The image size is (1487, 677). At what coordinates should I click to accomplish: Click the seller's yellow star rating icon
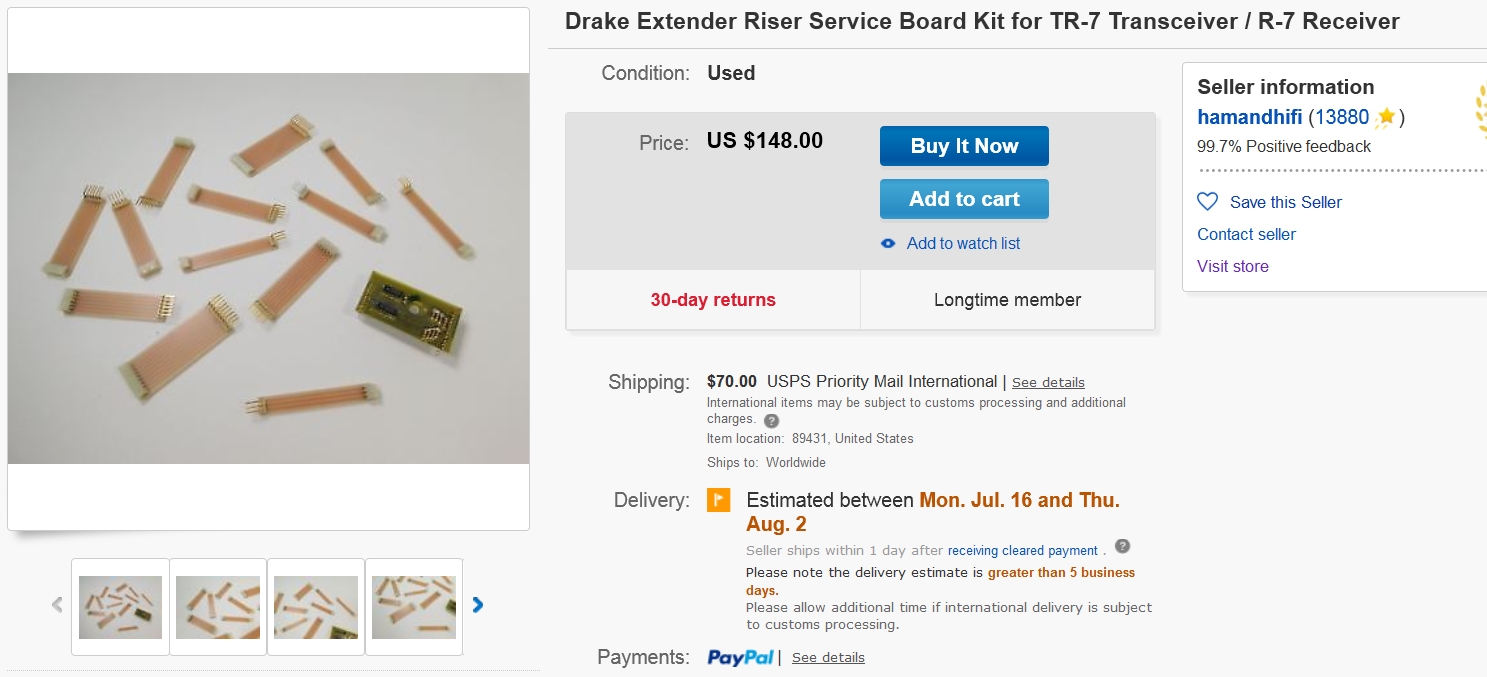coord(1385,118)
